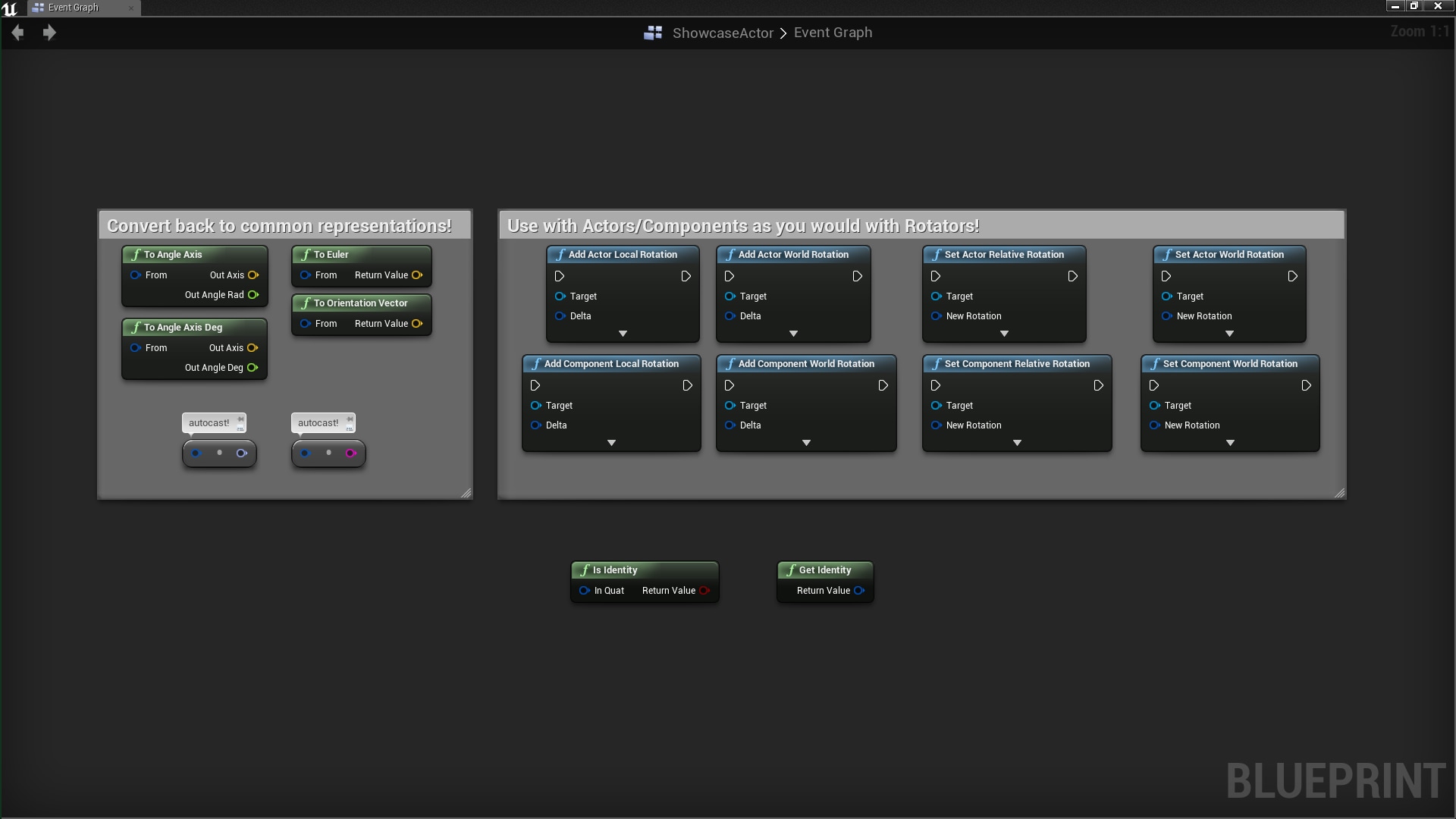Screen dimensions: 1456x819
Task: Click the function icon on the To Euler node header
Action: tap(306, 255)
